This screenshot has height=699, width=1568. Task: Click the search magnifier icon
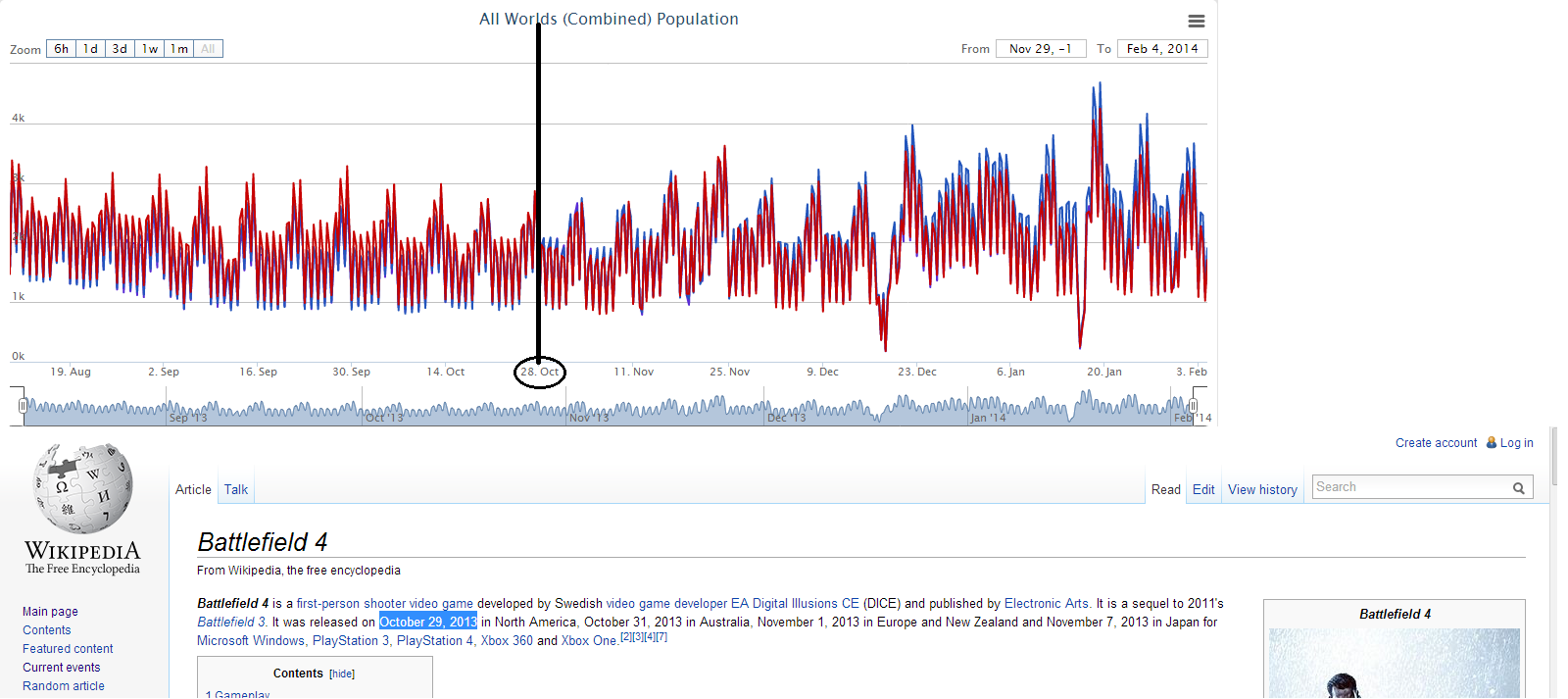pos(1519,488)
